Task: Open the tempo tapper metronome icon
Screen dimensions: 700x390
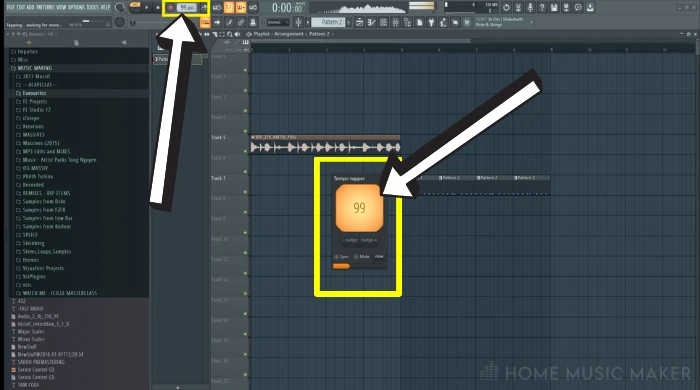Action: point(204,8)
